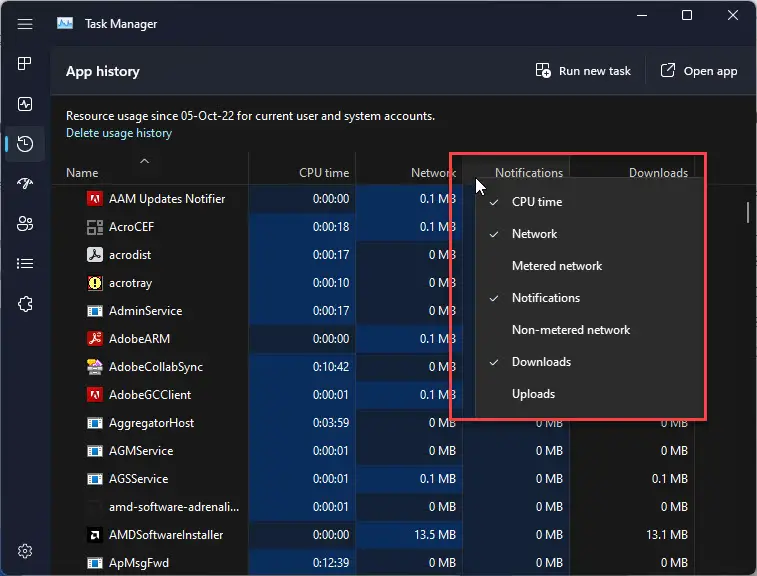Sort by CPU time column header

click(x=324, y=173)
